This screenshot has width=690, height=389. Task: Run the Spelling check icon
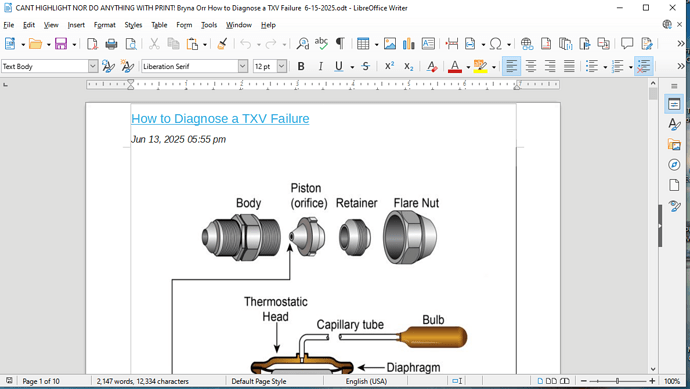point(321,44)
